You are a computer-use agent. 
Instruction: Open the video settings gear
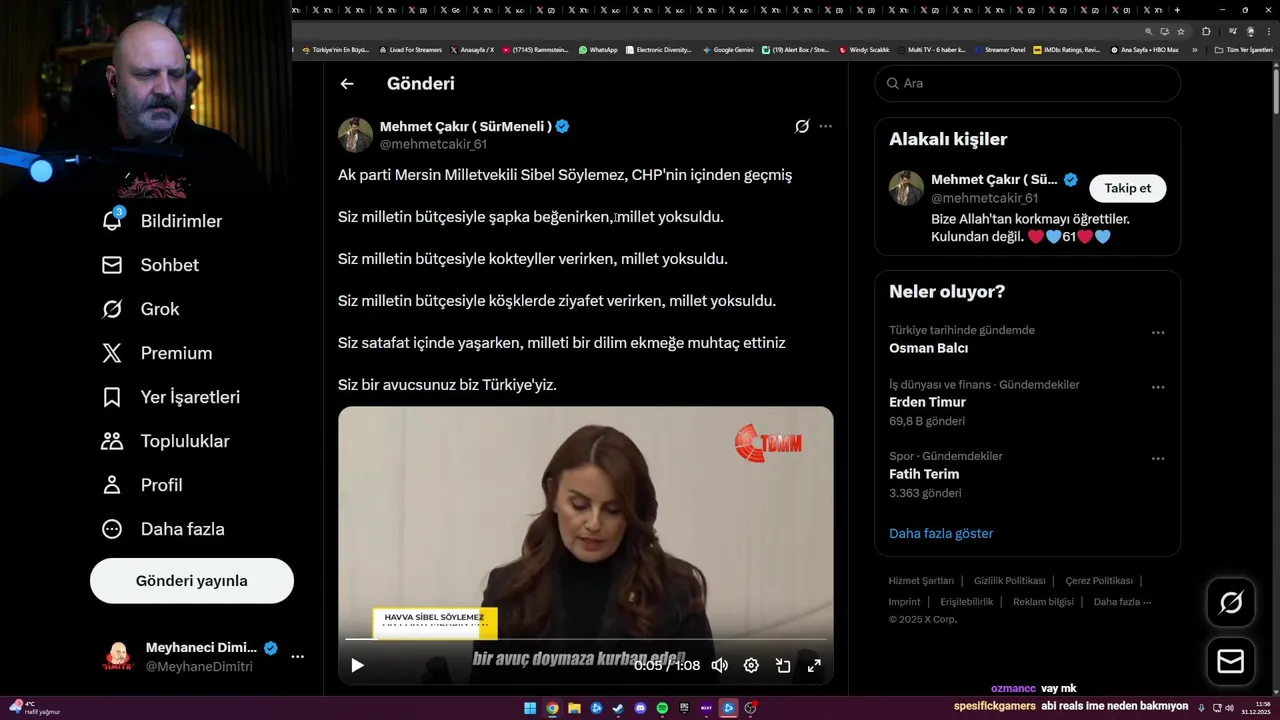(x=751, y=665)
